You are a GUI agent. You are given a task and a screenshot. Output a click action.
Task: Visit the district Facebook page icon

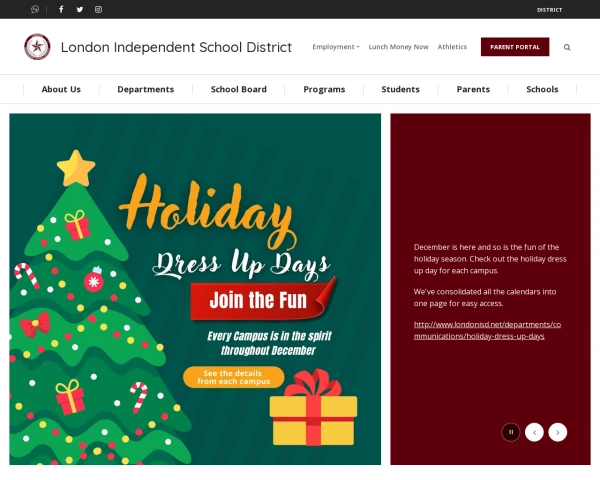pos(61,9)
